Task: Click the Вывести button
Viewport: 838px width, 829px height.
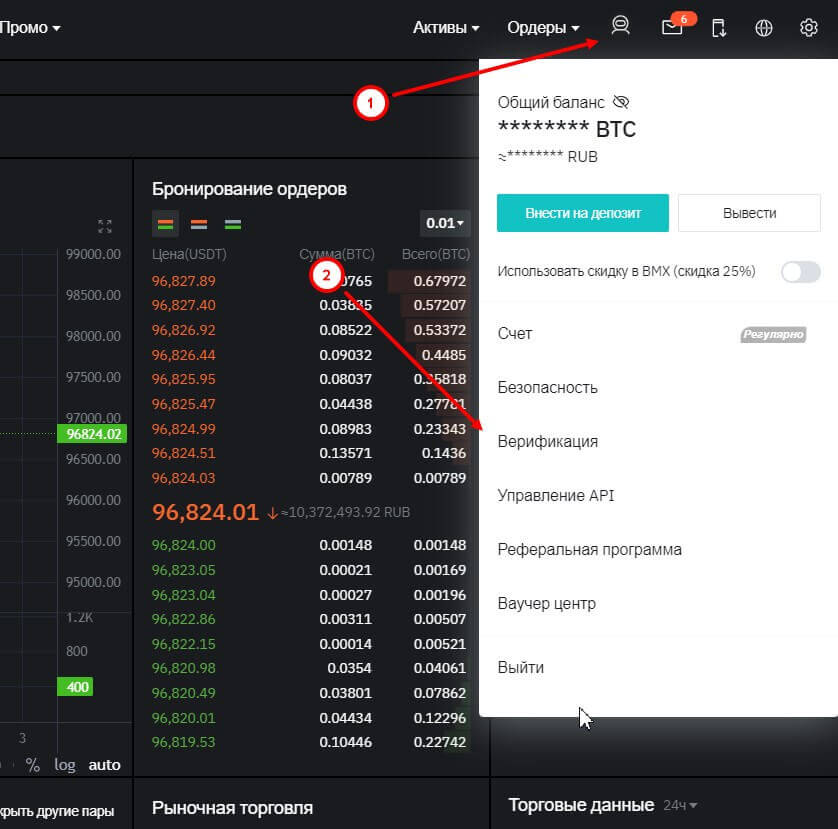Action: [x=749, y=213]
